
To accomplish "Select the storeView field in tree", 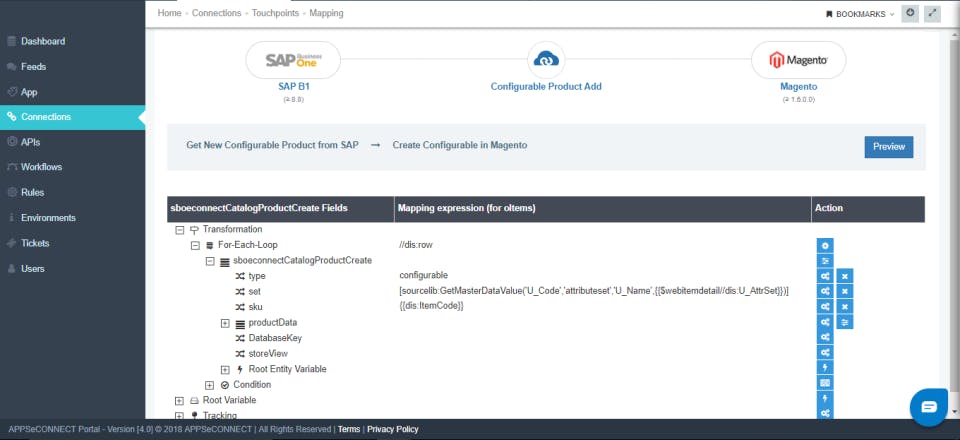I will point(270,353).
